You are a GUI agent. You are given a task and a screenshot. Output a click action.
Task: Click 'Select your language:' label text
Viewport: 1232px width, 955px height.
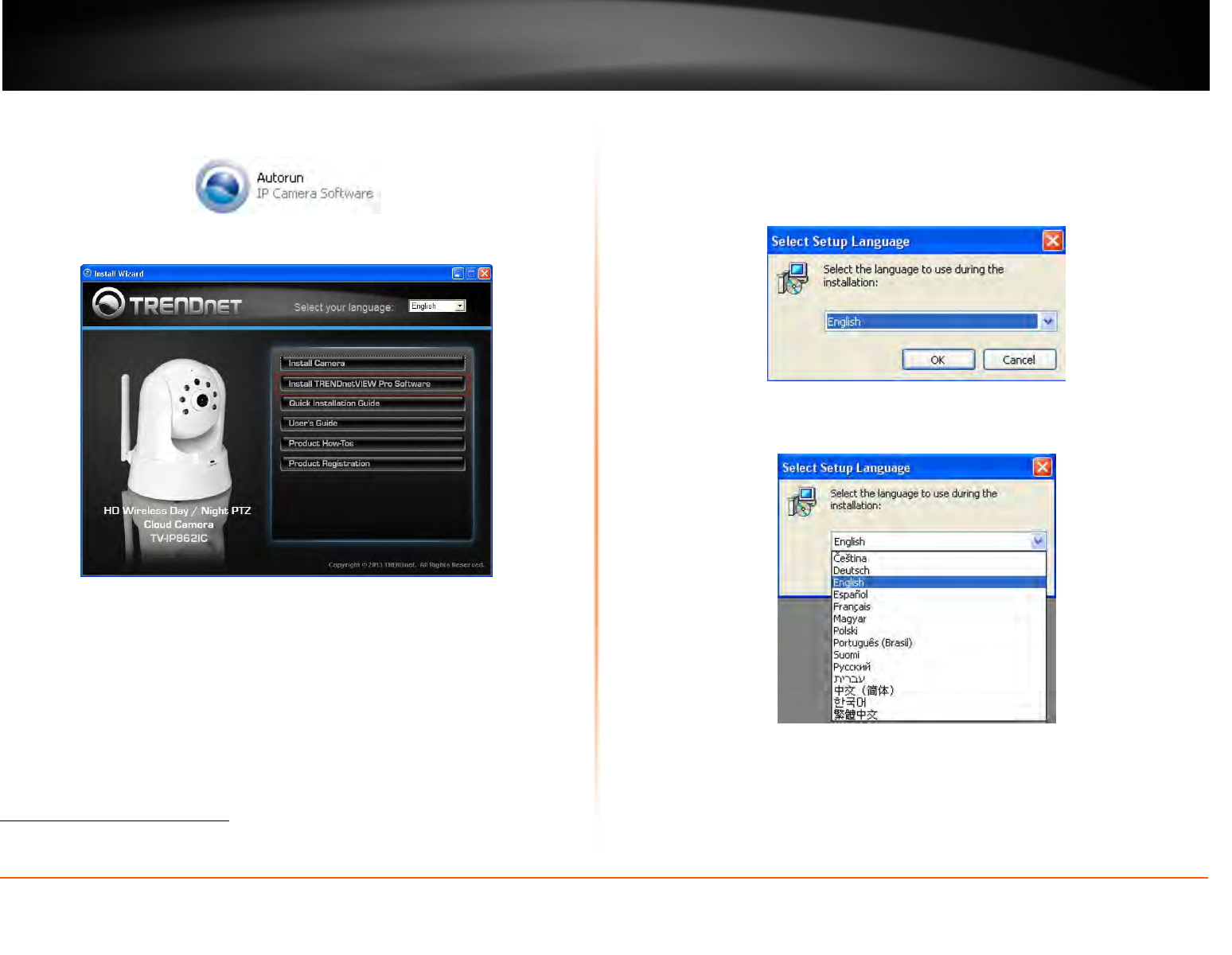343,307
